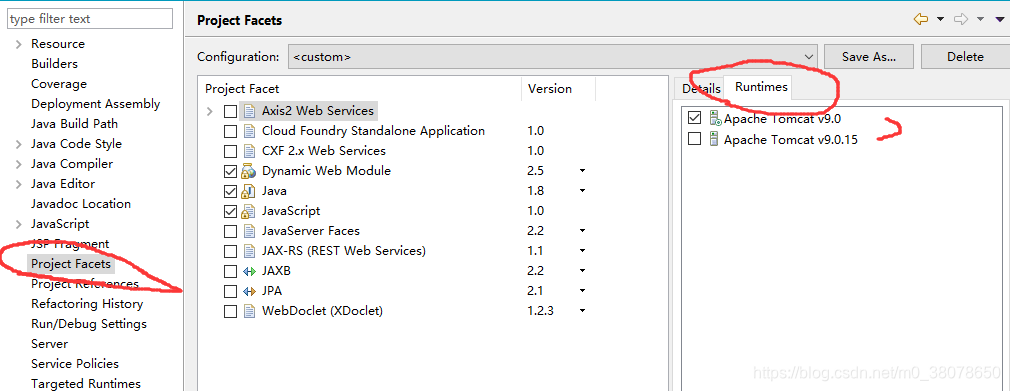Open the Java version 1.8 dropdown

click(582, 191)
